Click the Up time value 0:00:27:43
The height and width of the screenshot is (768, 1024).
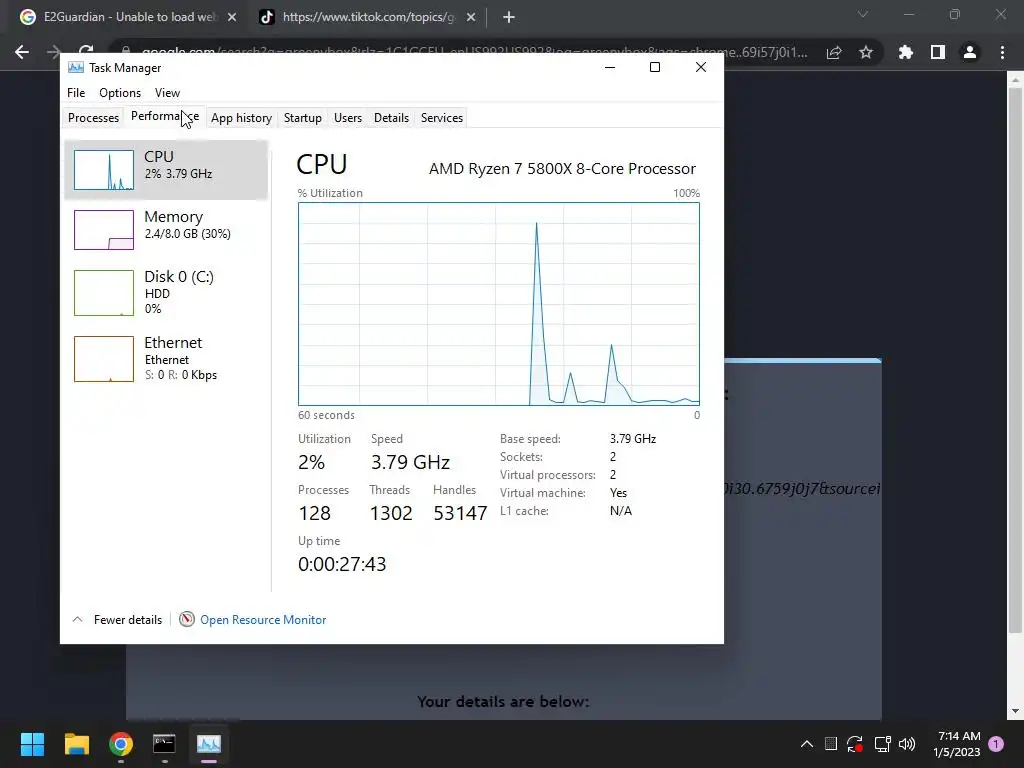coord(342,564)
